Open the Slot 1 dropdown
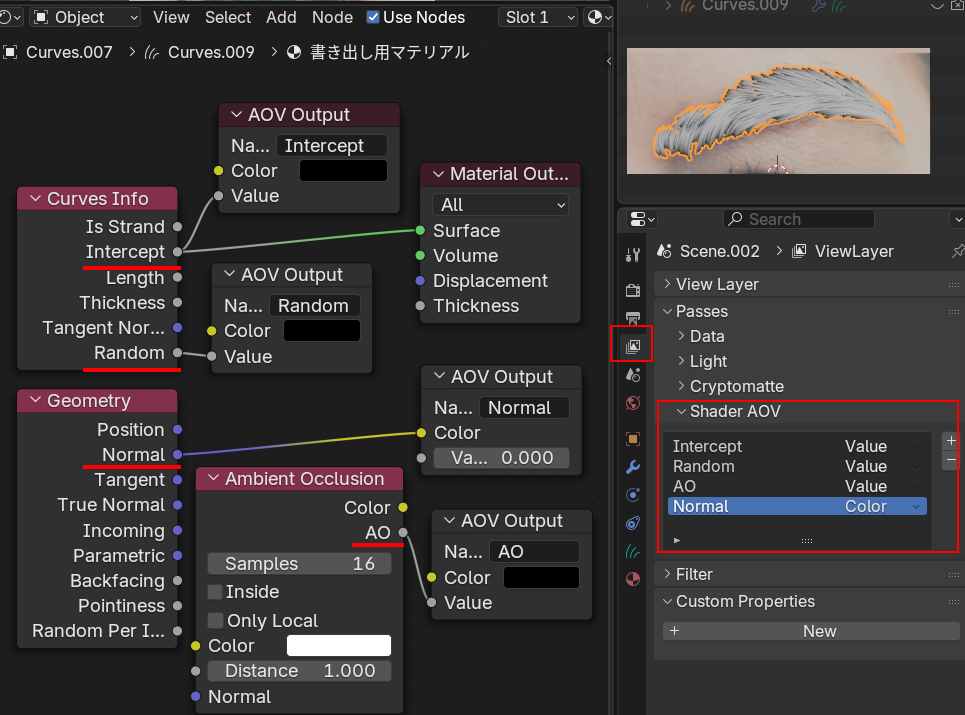965x715 pixels. pyautogui.click(x=539, y=17)
